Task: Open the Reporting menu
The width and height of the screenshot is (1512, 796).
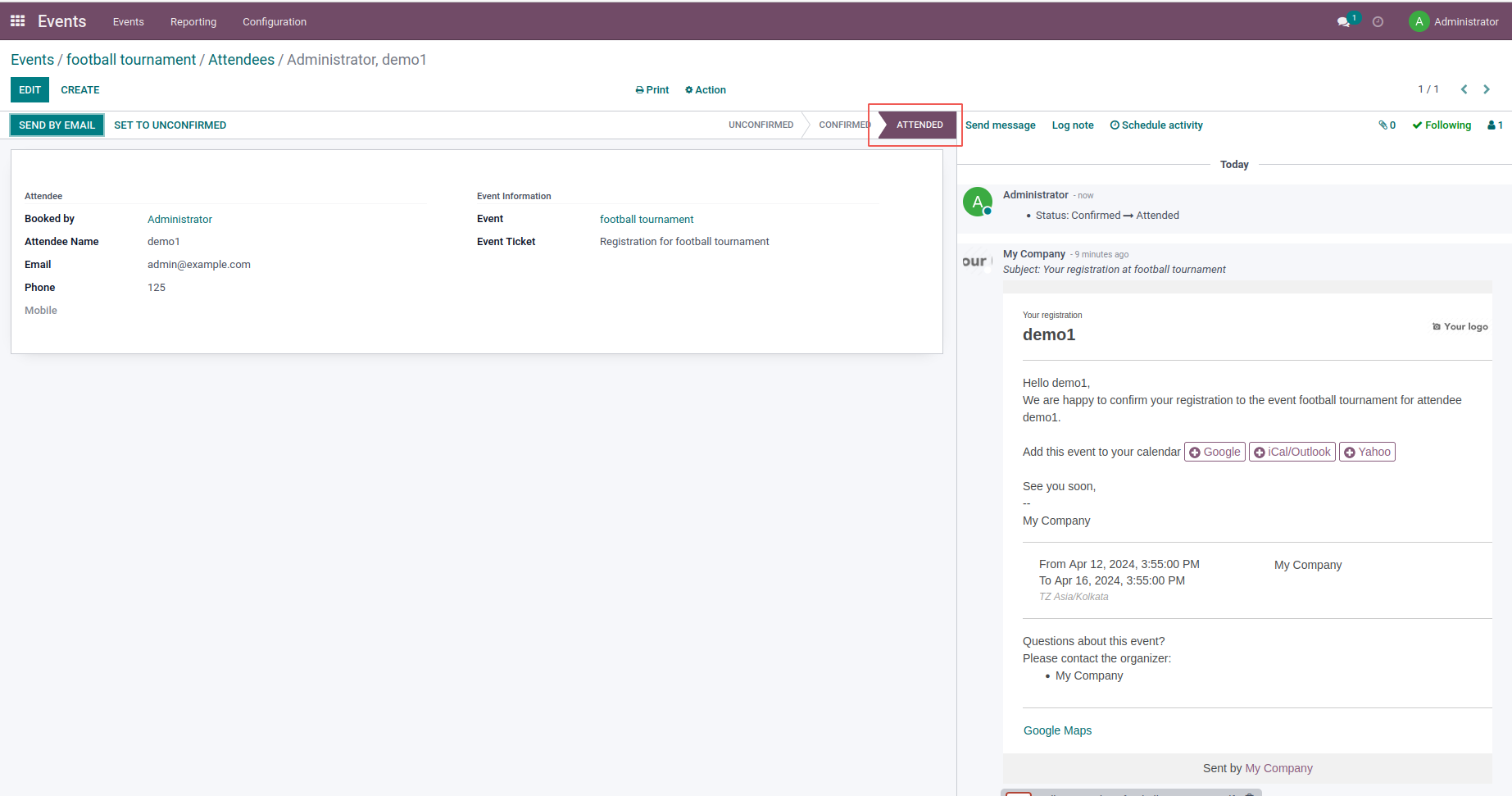Action: [x=193, y=22]
